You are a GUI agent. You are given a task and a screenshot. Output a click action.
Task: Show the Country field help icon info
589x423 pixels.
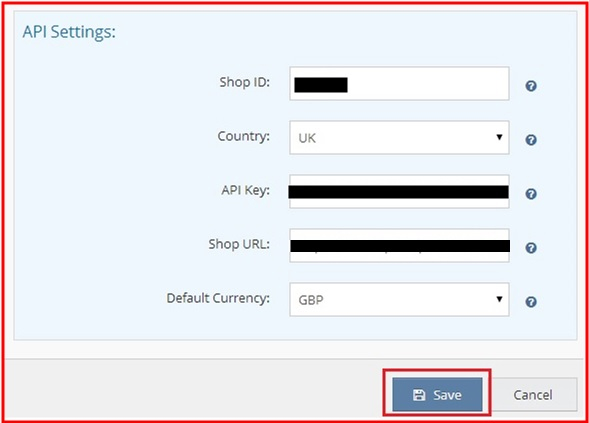(x=531, y=140)
